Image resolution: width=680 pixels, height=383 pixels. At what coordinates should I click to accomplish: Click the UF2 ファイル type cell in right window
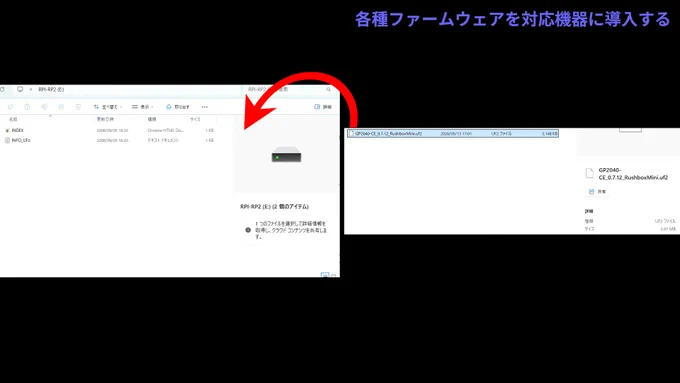(501, 134)
